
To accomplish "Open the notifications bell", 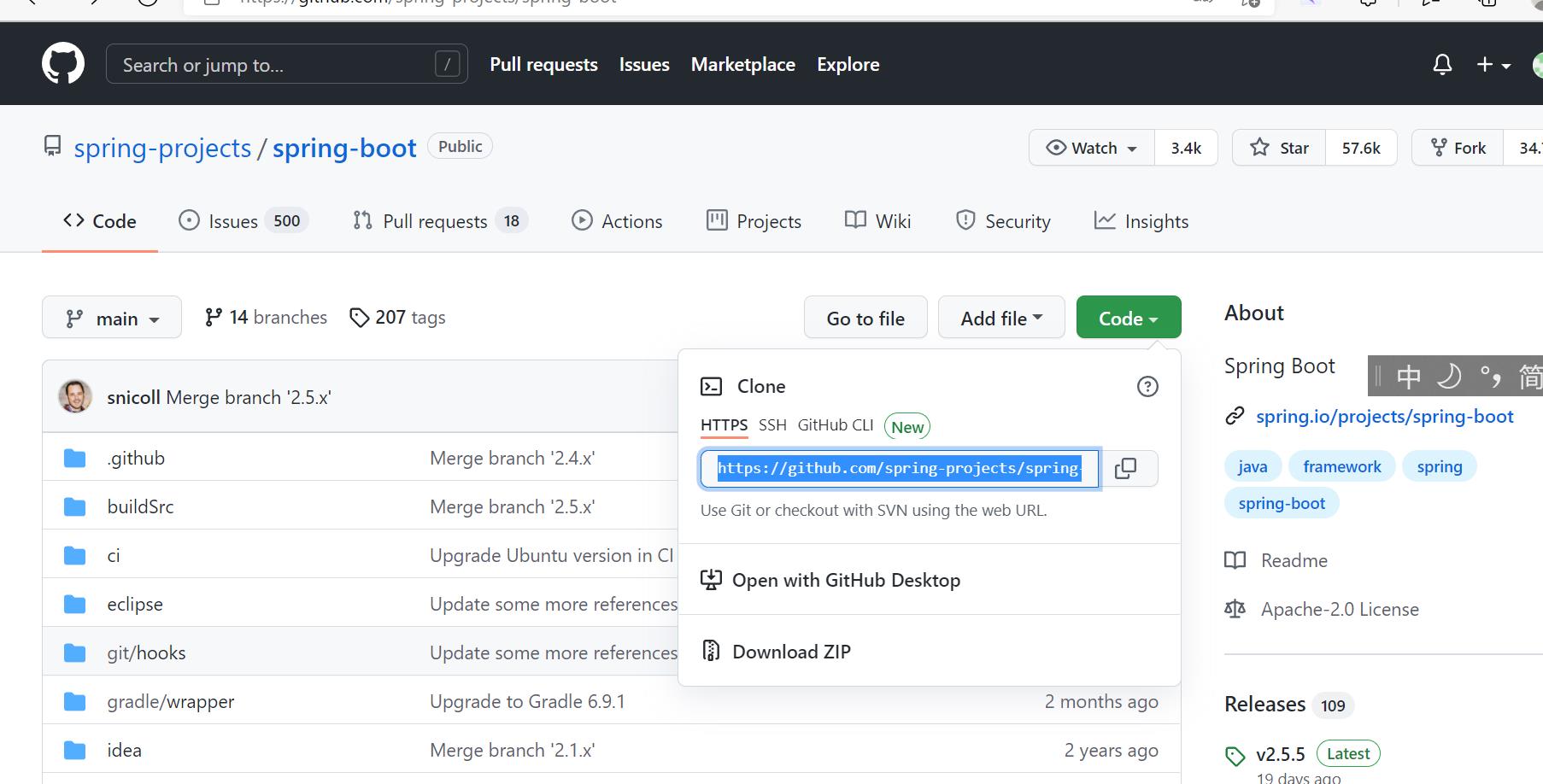I will (x=1442, y=65).
